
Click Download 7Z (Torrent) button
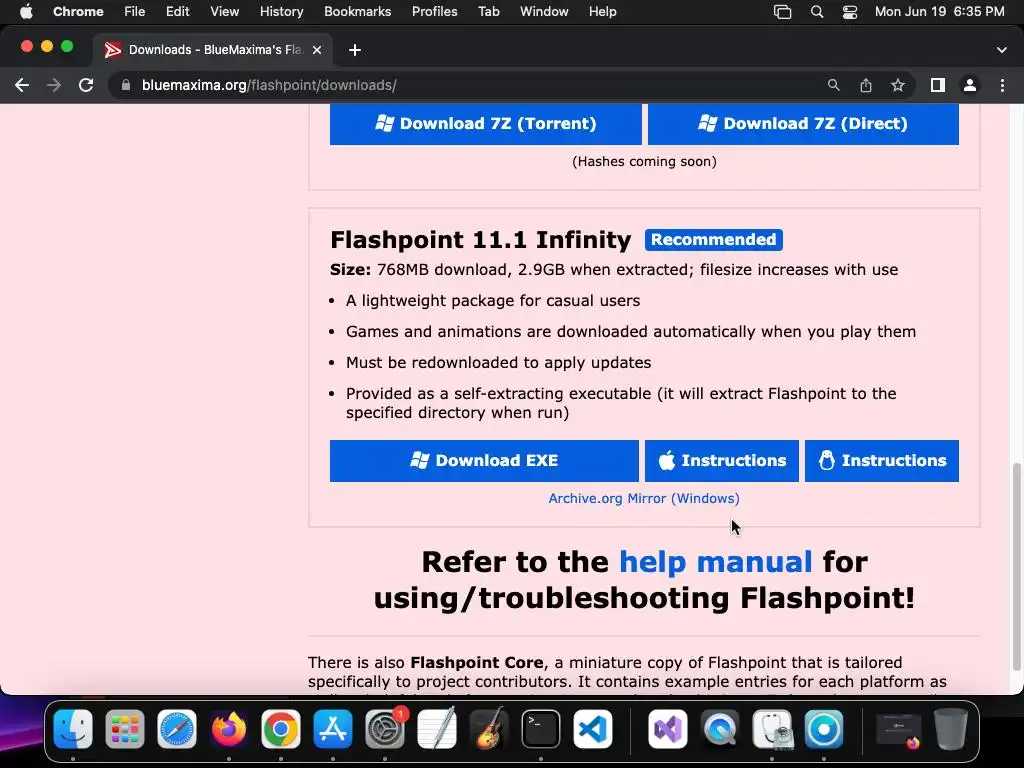[485, 123]
